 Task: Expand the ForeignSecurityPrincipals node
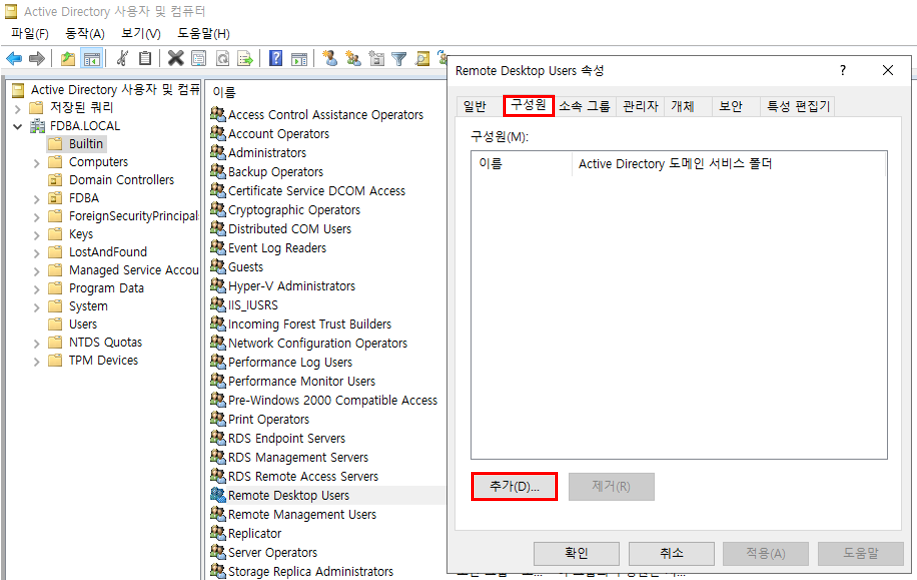click(36, 218)
